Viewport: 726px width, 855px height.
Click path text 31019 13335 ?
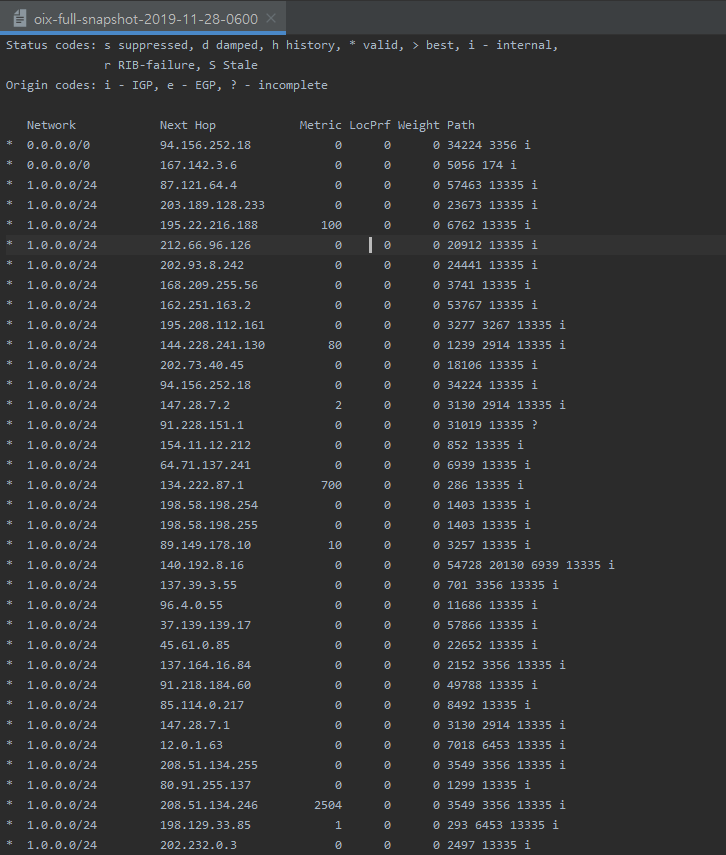492,425
